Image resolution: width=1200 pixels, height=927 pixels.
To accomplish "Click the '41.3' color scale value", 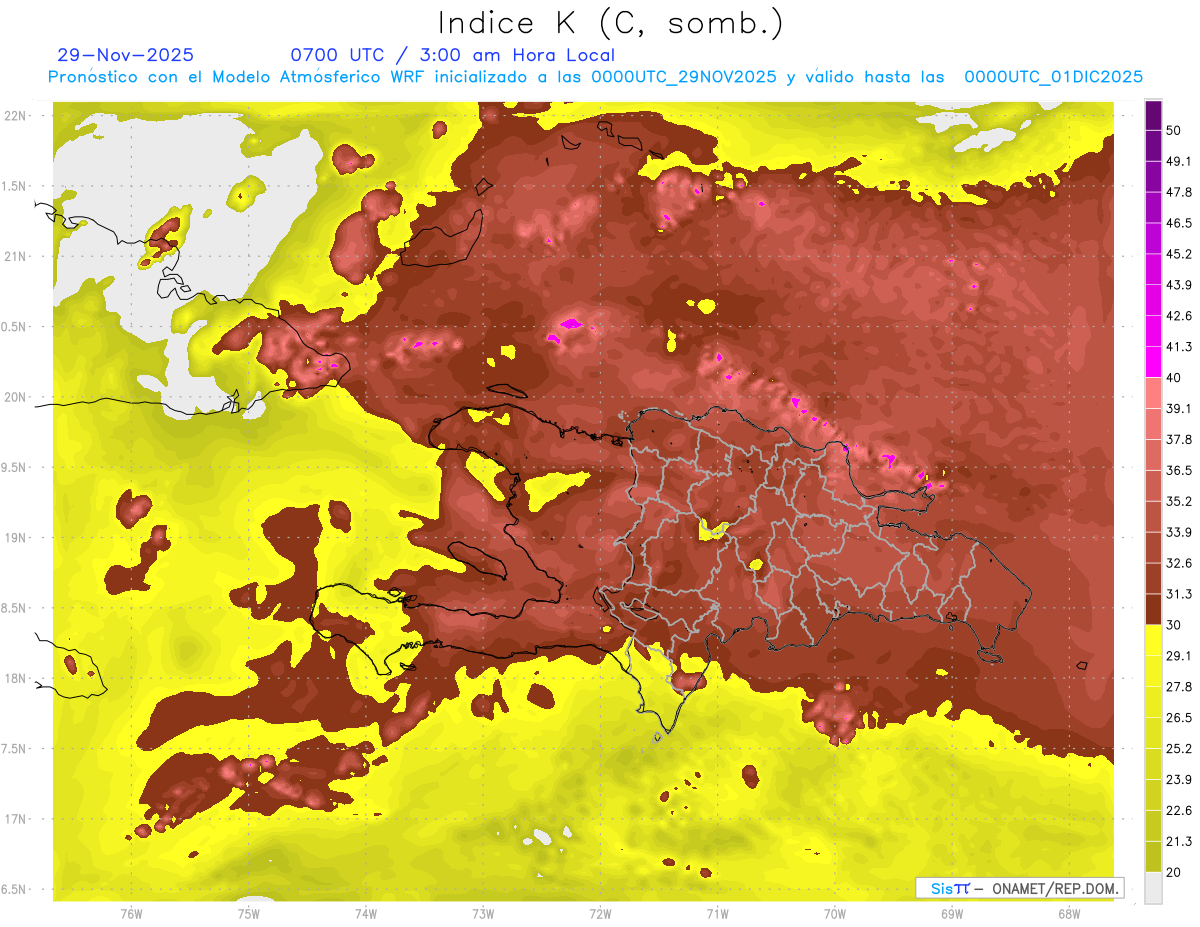I will [x=1179, y=347].
